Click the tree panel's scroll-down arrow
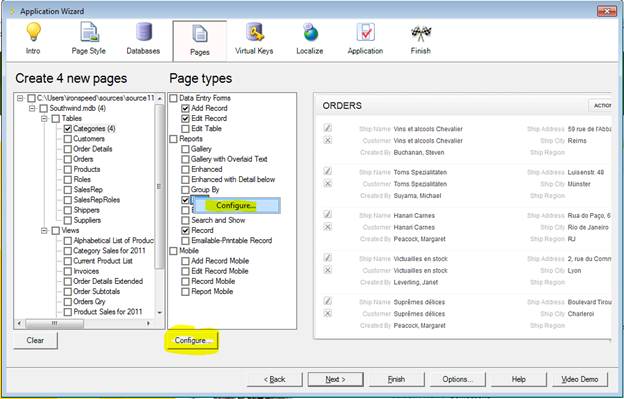624x399 pixels. (160, 313)
